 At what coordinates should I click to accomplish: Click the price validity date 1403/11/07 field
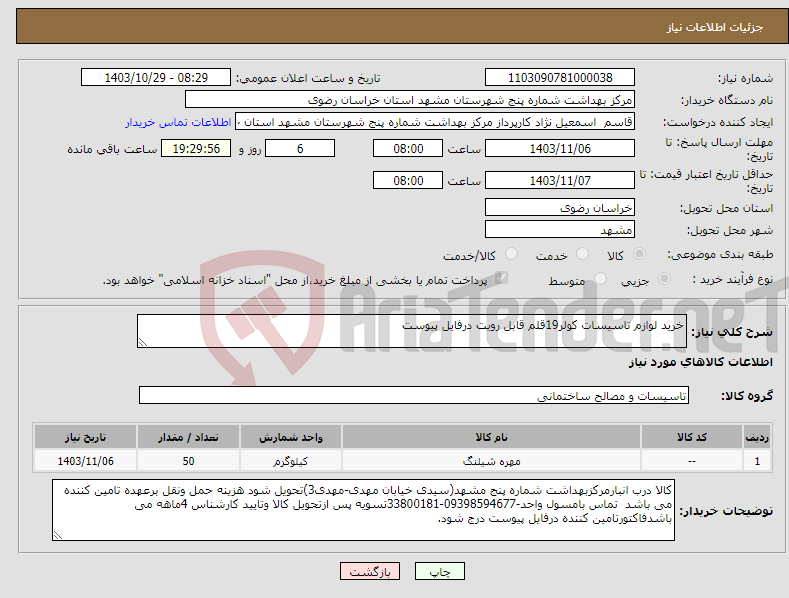tap(560, 180)
